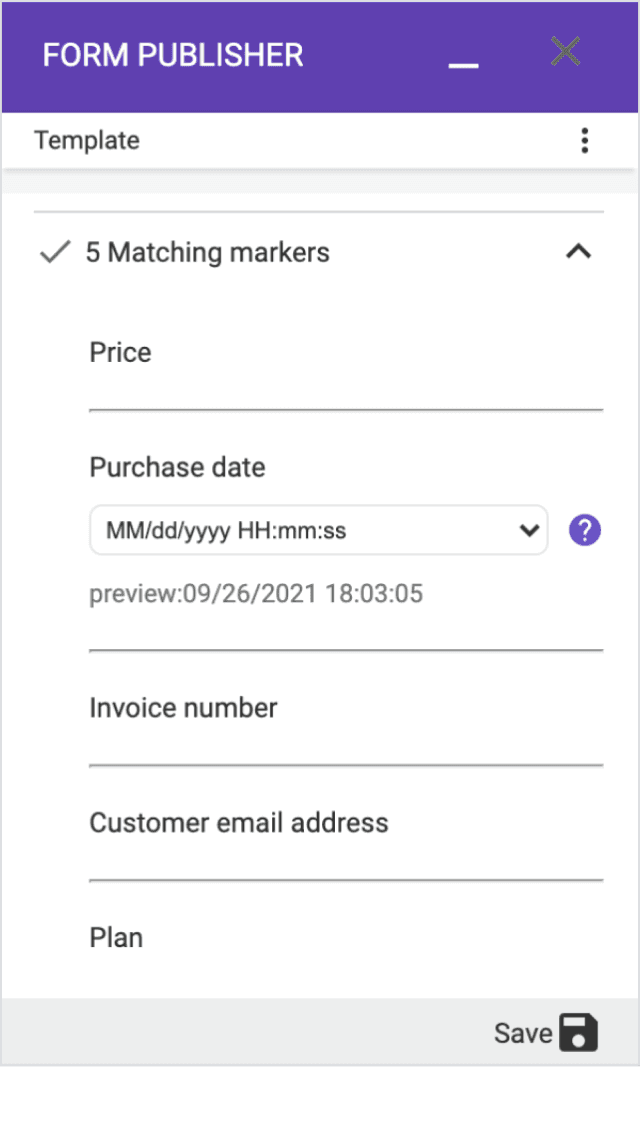Viewport: 640px width, 1144px height.
Task: Click the checkmark beside Matching markers
Action: [53, 253]
